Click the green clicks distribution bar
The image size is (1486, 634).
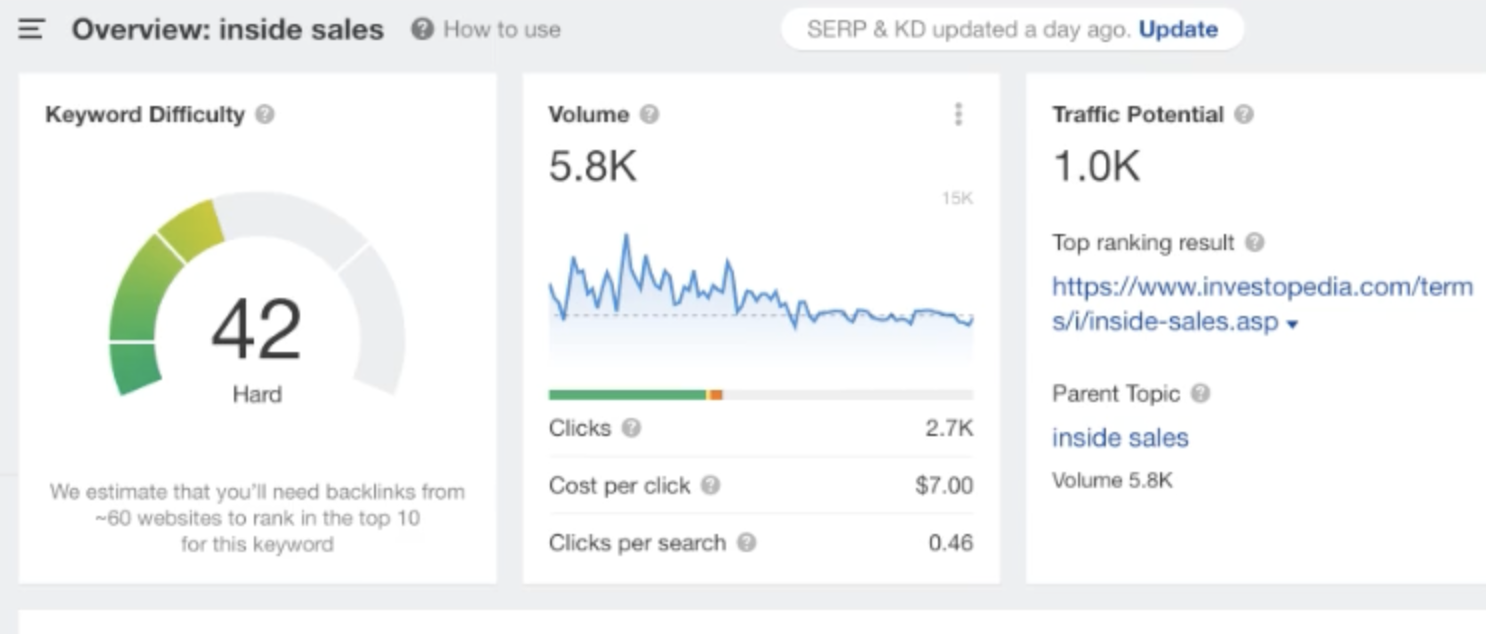click(627, 395)
